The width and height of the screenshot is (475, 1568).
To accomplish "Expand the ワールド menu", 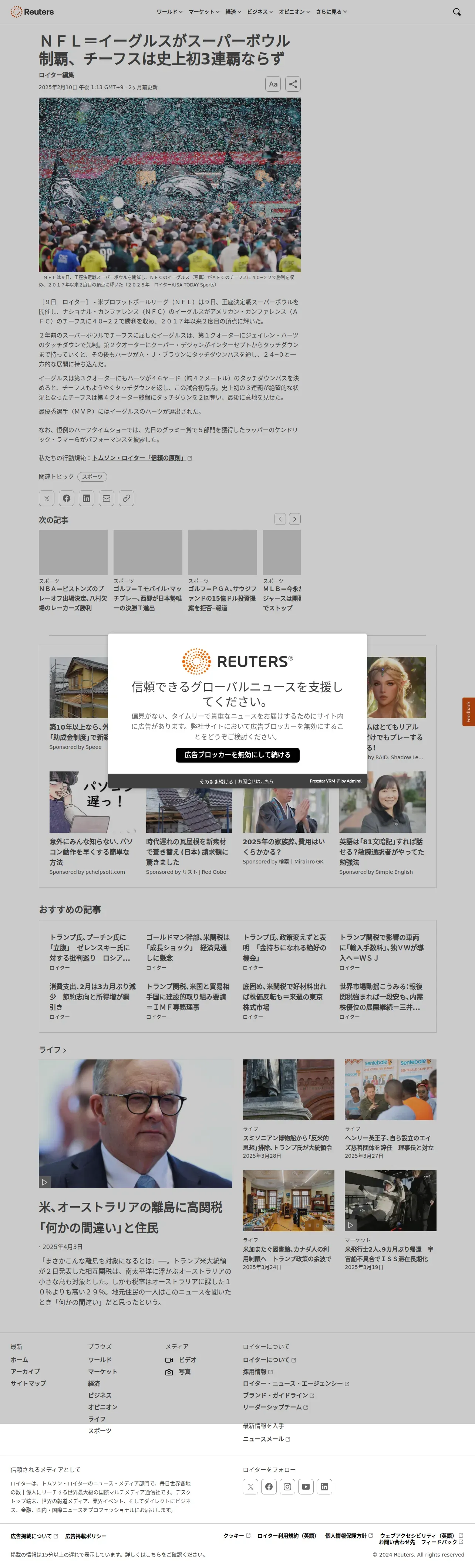I will coord(169,11).
